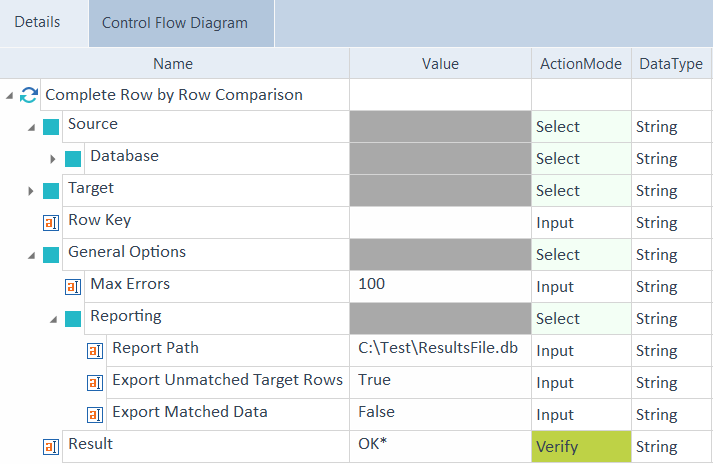Click the input icon beside Row Key
Screen dimensions: 713x464
[51, 223]
